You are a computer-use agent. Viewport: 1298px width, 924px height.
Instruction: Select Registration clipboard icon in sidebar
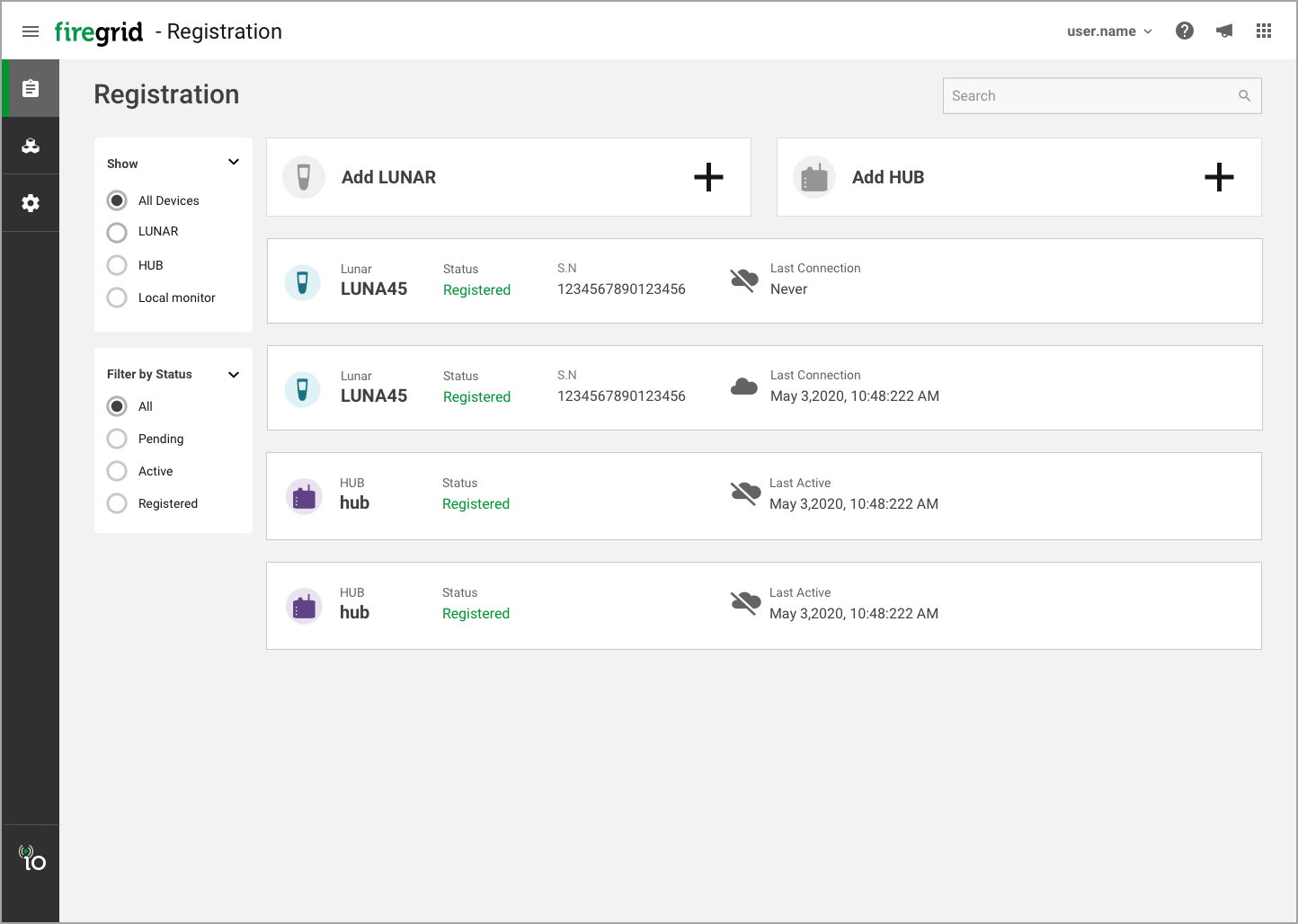click(31, 88)
